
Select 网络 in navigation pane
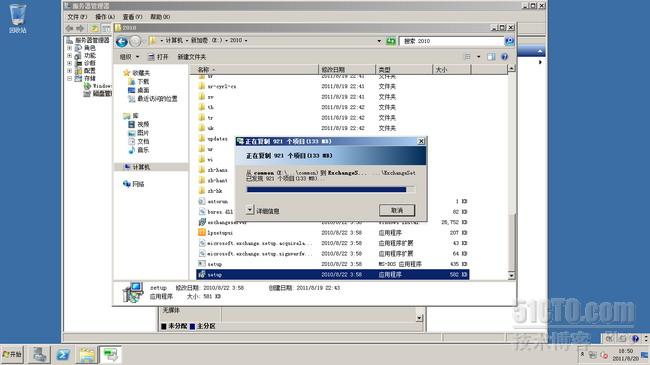(x=133, y=184)
